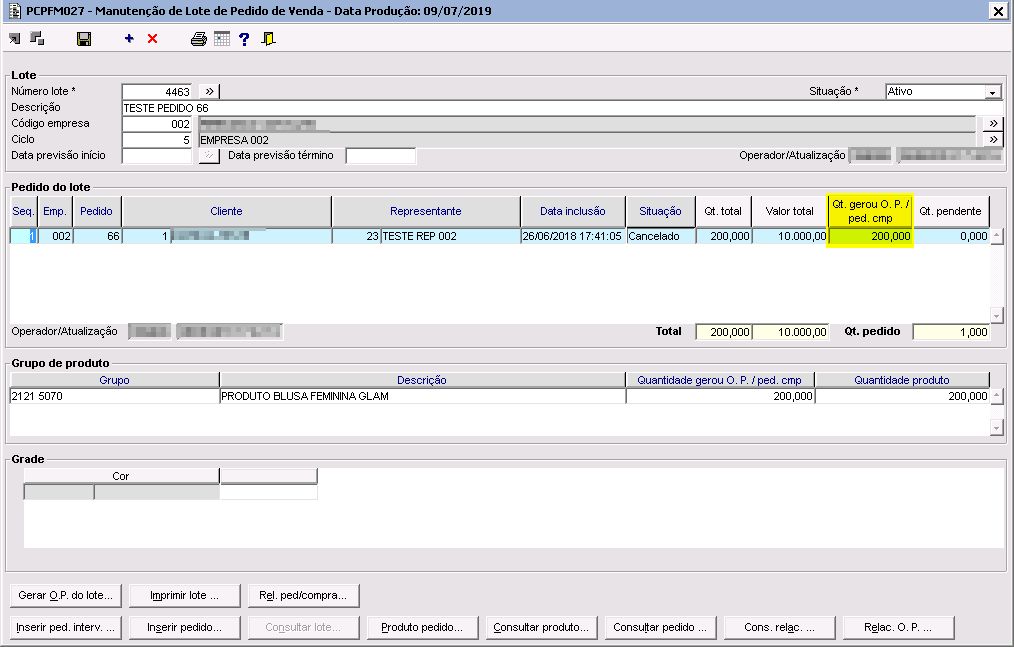Click the Cliente column header

[226, 211]
